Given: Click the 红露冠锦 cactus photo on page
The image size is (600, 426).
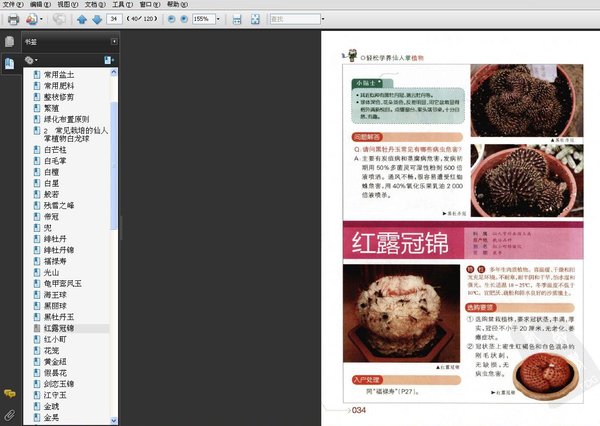Looking at the screenshot, I should pos(401,313).
